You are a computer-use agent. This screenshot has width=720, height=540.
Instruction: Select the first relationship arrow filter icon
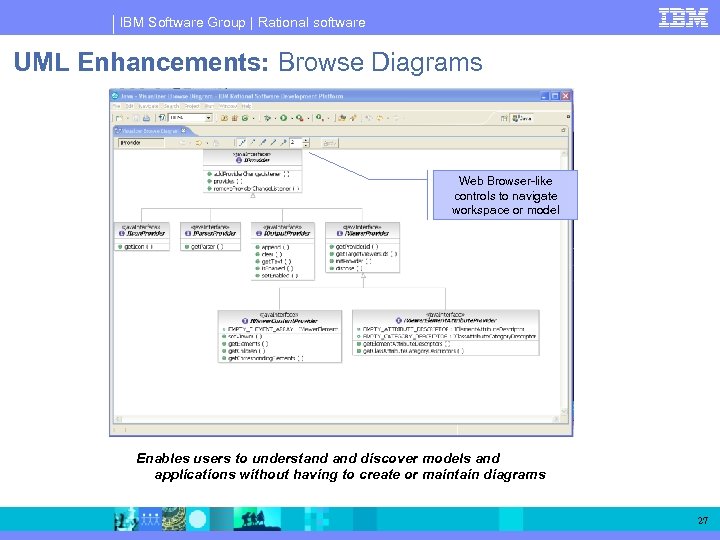click(242, 143)
